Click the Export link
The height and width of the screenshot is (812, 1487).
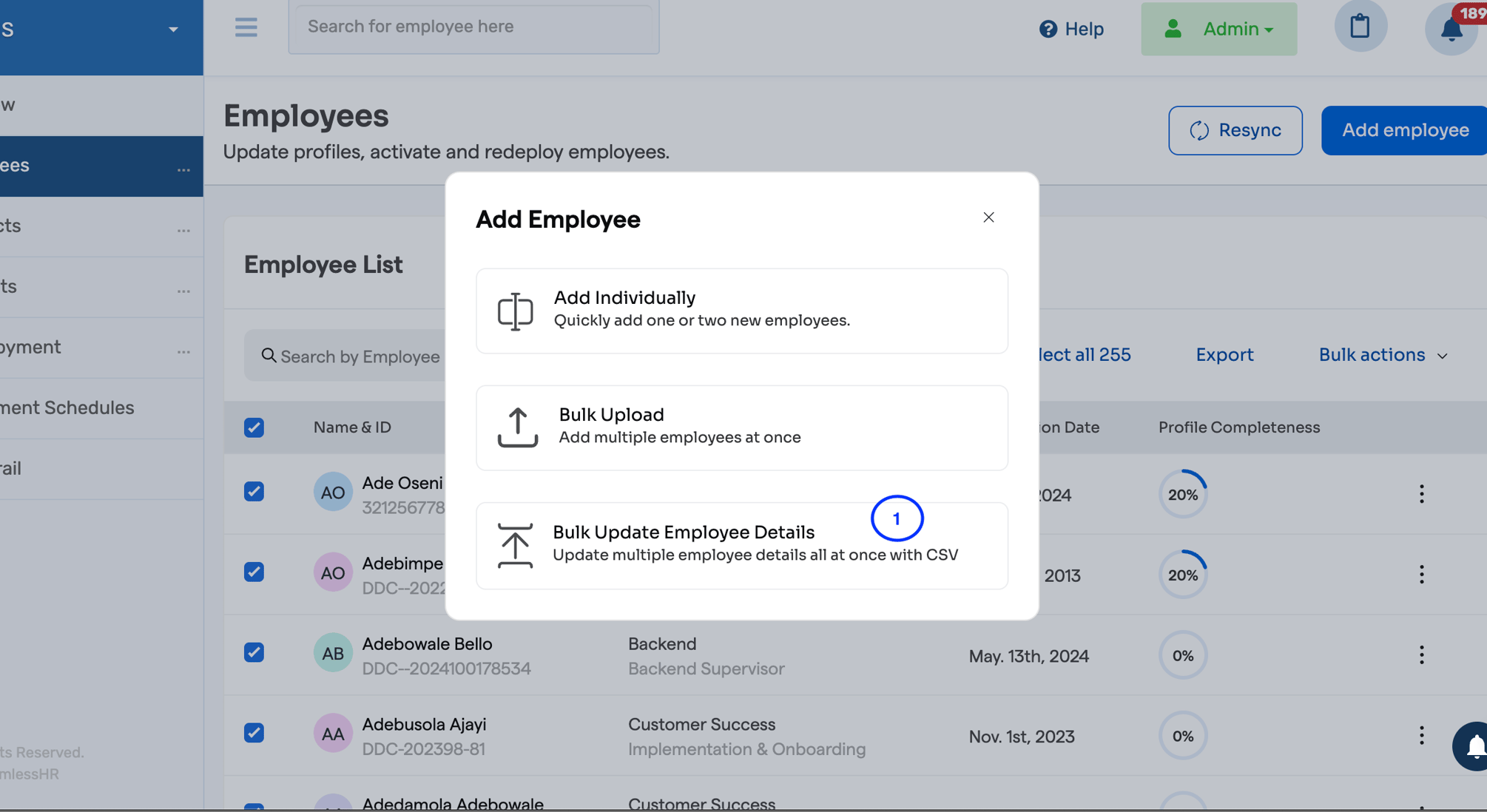[1224, 355]
